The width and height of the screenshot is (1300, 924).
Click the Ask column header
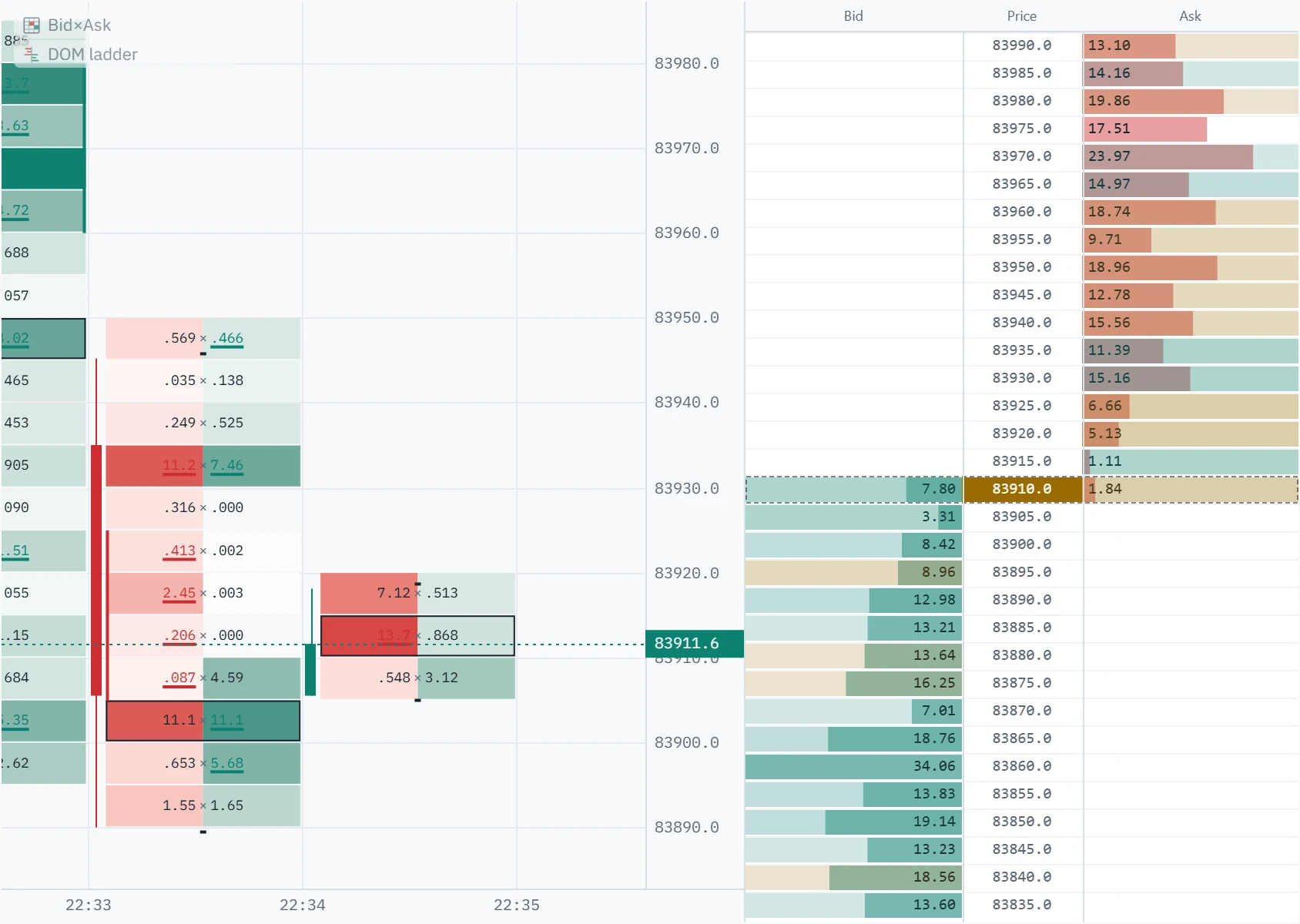(x=1190, y=16)
